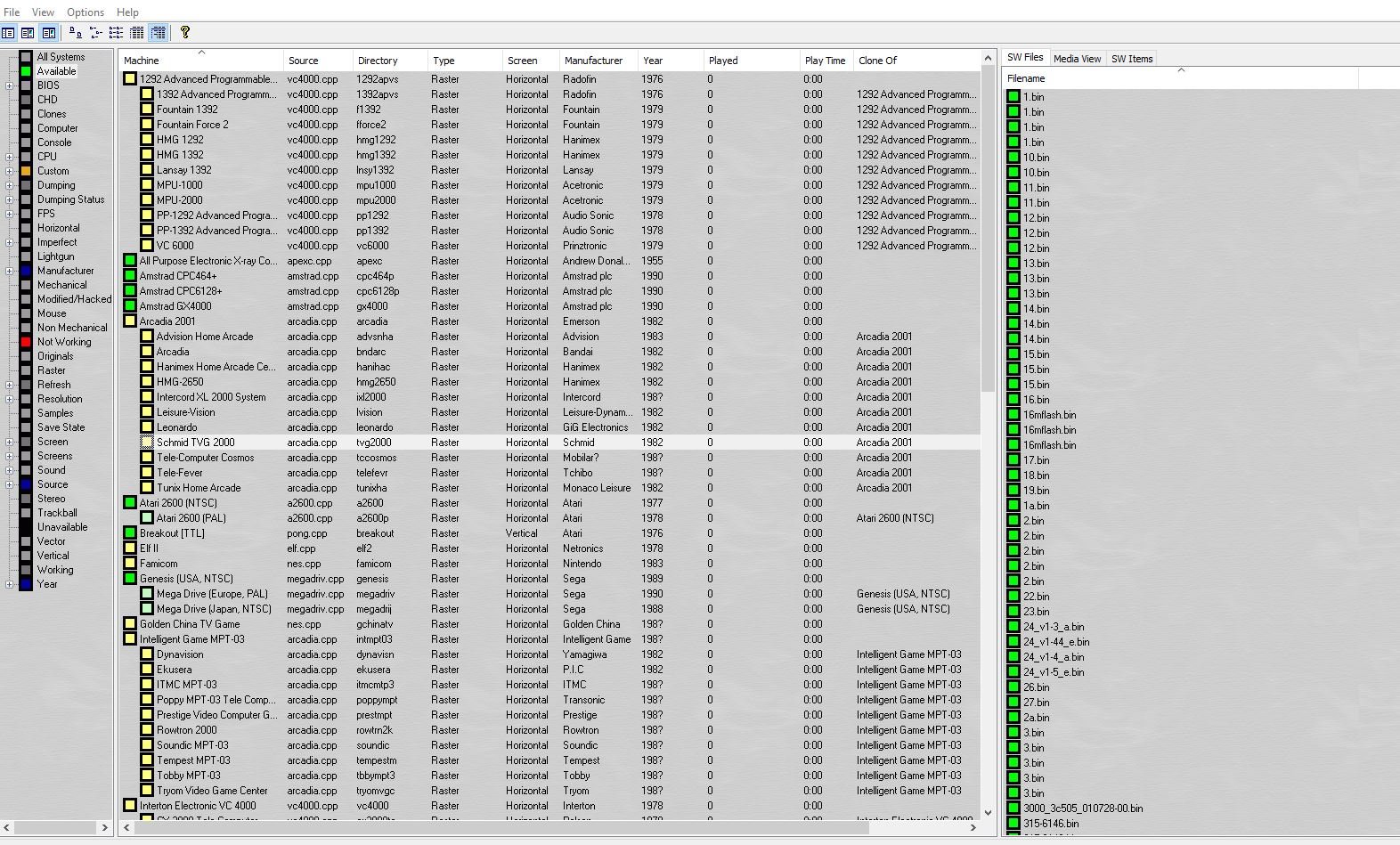
Task: Click the yellow icon beside Arcadia 2001
Action: (130, 321)
